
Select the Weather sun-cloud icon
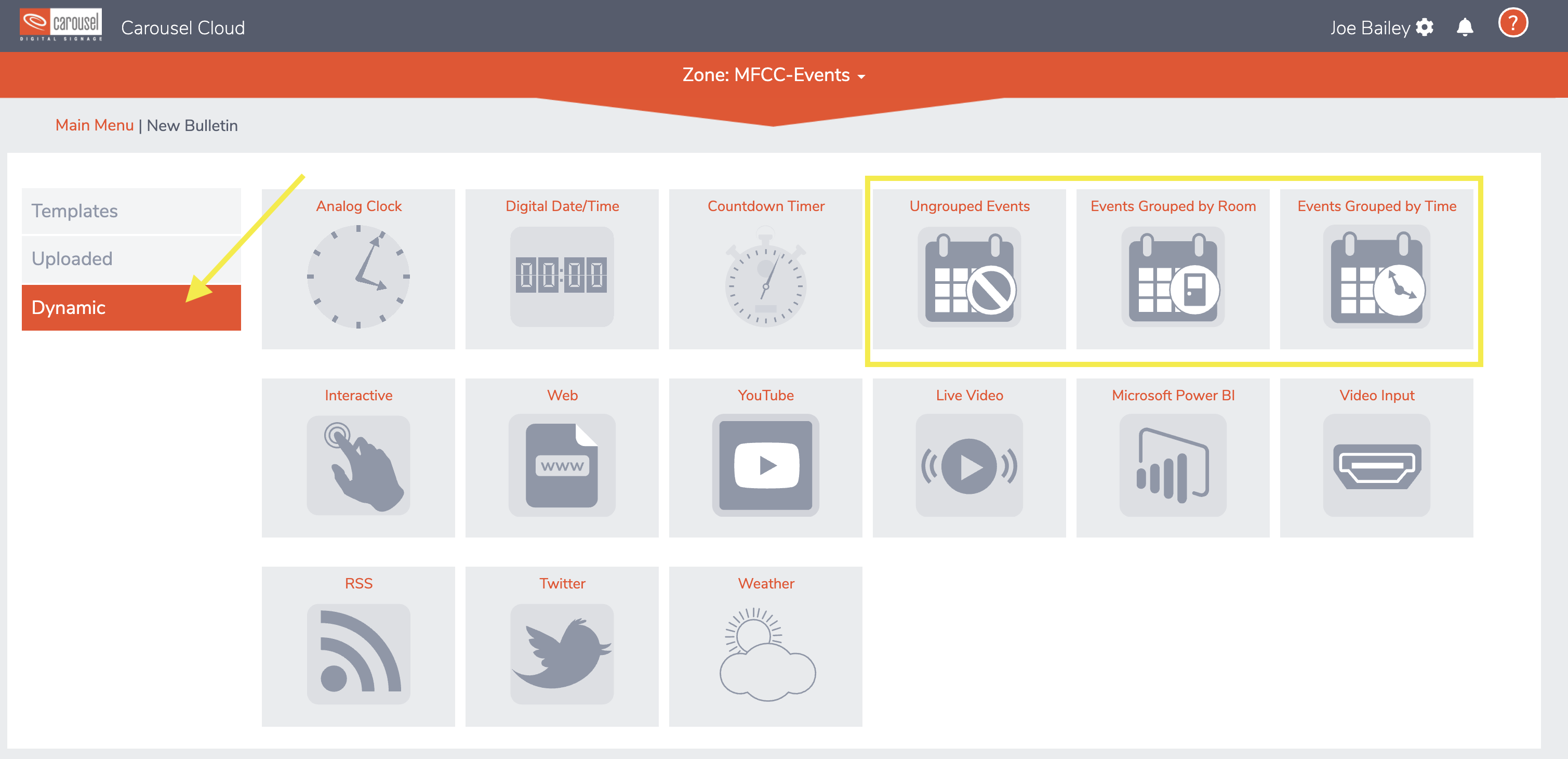(x=766, y=653)
